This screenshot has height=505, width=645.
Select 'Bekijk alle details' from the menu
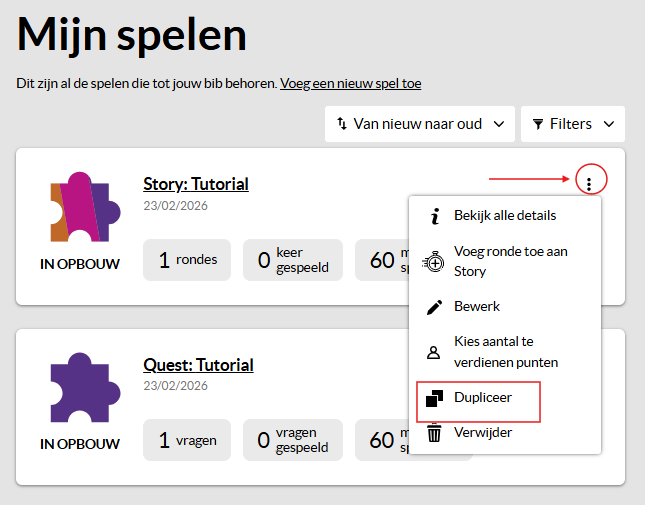coord(505,215)
